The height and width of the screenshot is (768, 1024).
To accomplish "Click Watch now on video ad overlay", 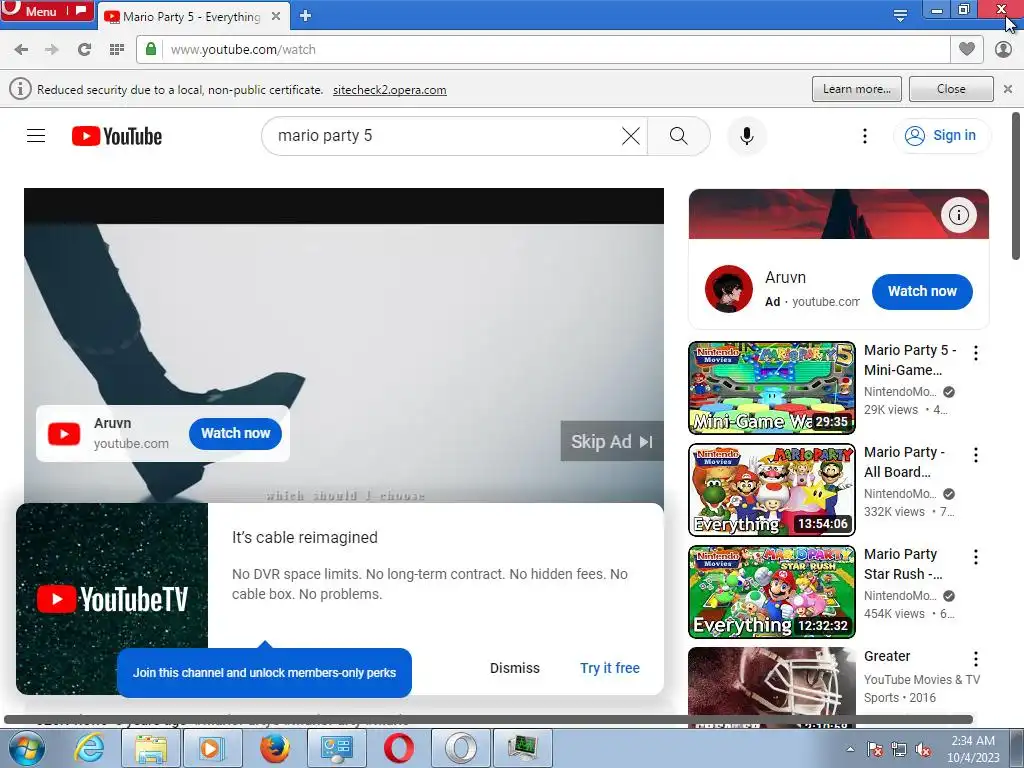I will tap(235, 434).
